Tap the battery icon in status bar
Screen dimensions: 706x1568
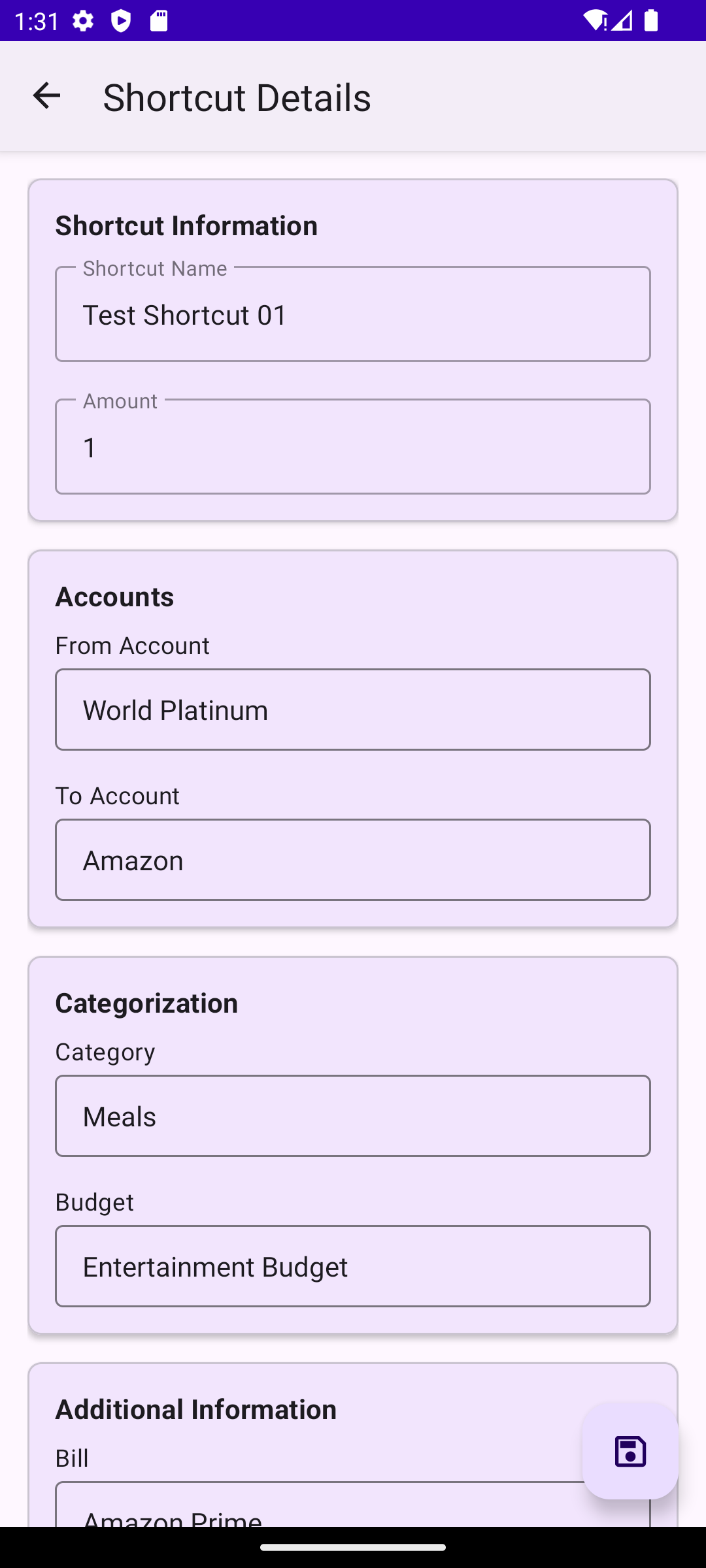[651, 21]
